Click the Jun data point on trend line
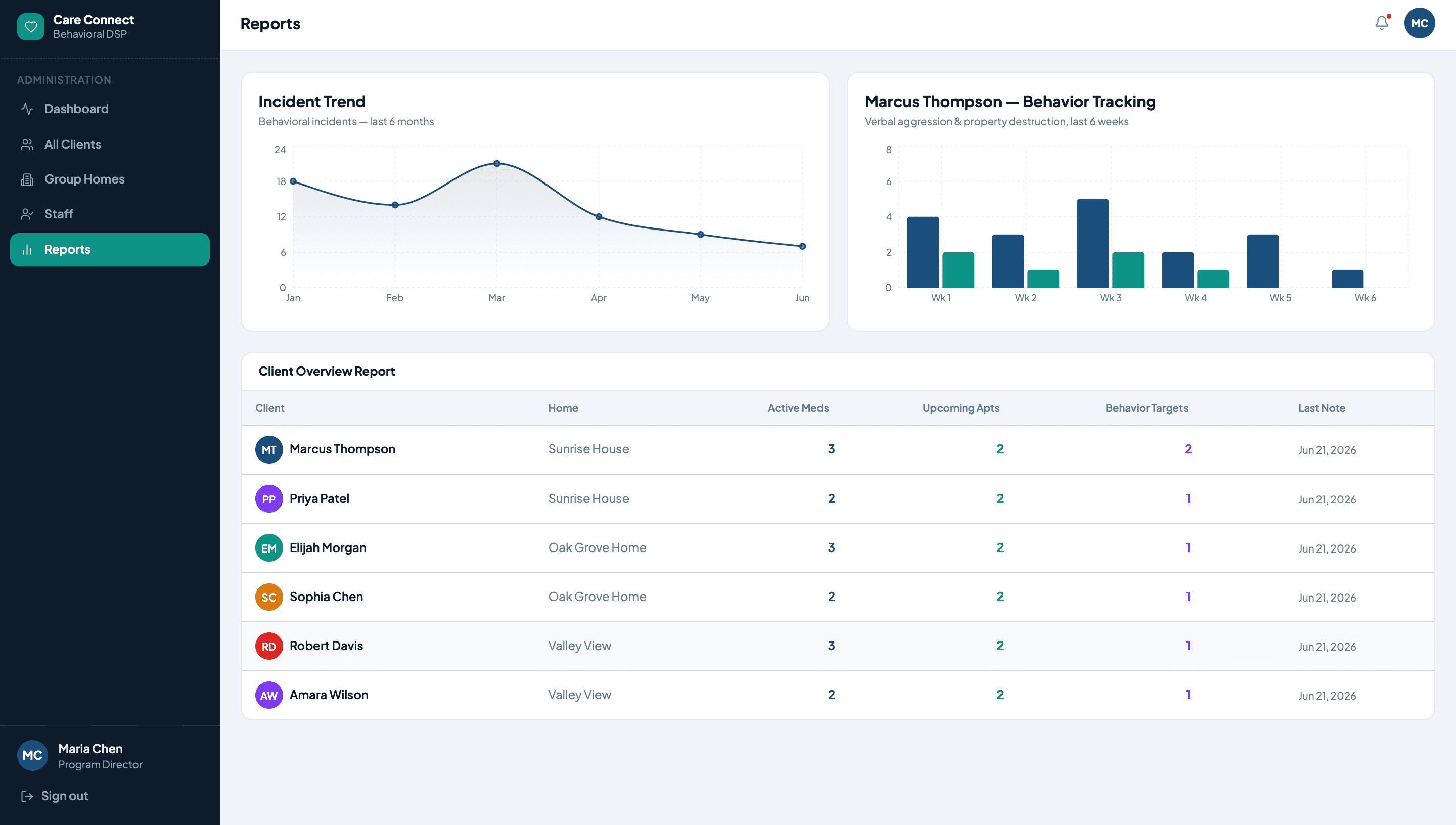1456x825 pixels. 802,247
